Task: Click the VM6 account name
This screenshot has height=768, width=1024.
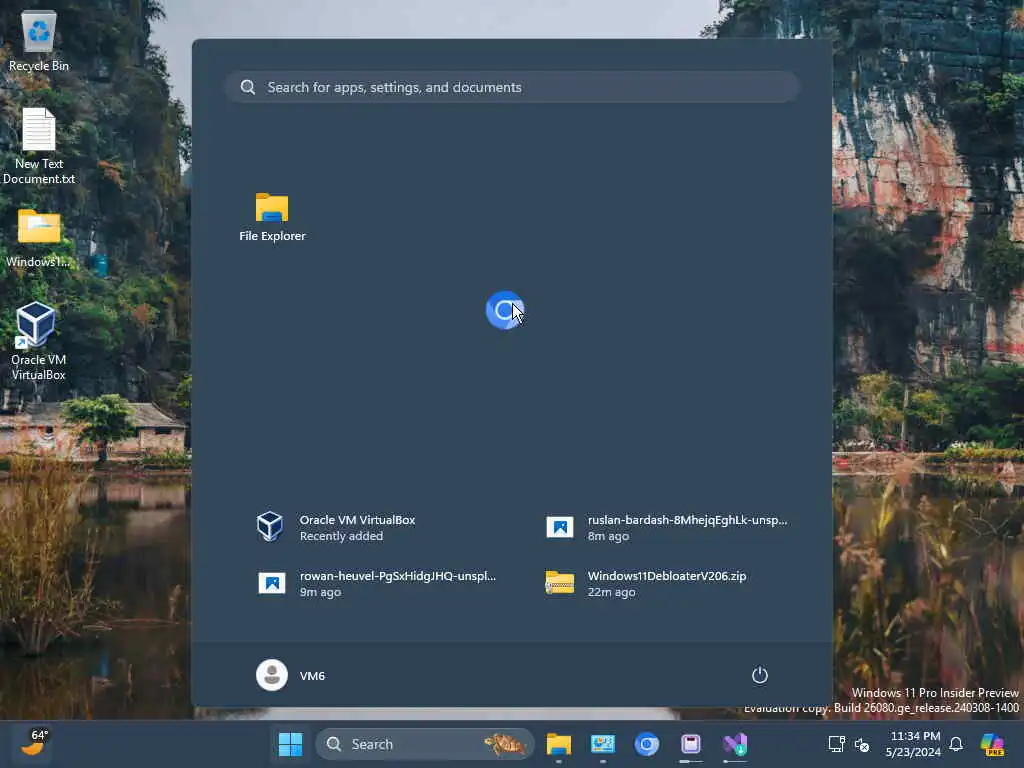Action: click(312, 676)
